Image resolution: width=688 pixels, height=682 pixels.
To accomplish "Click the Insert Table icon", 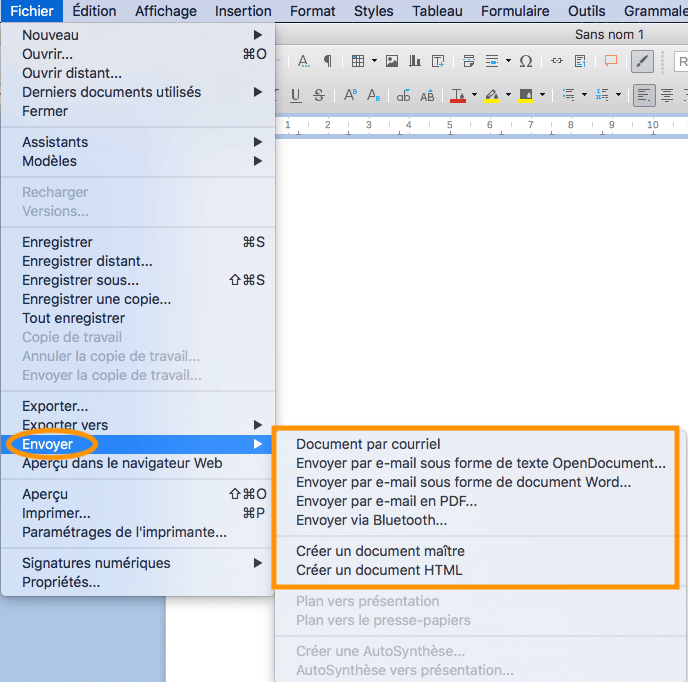I will tap(357, 61).
